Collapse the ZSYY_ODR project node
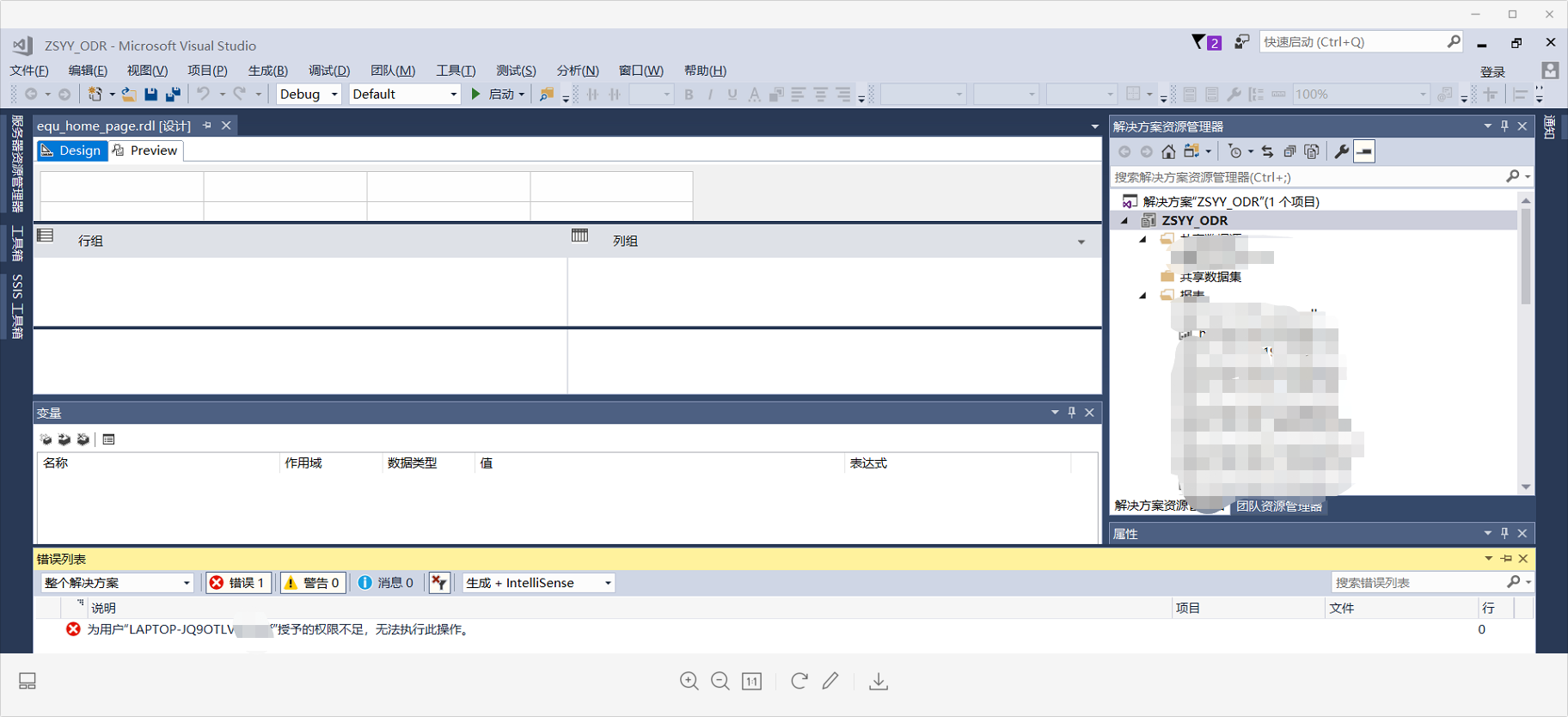This screenshot has width=1568, height=717. [1124, 220]
